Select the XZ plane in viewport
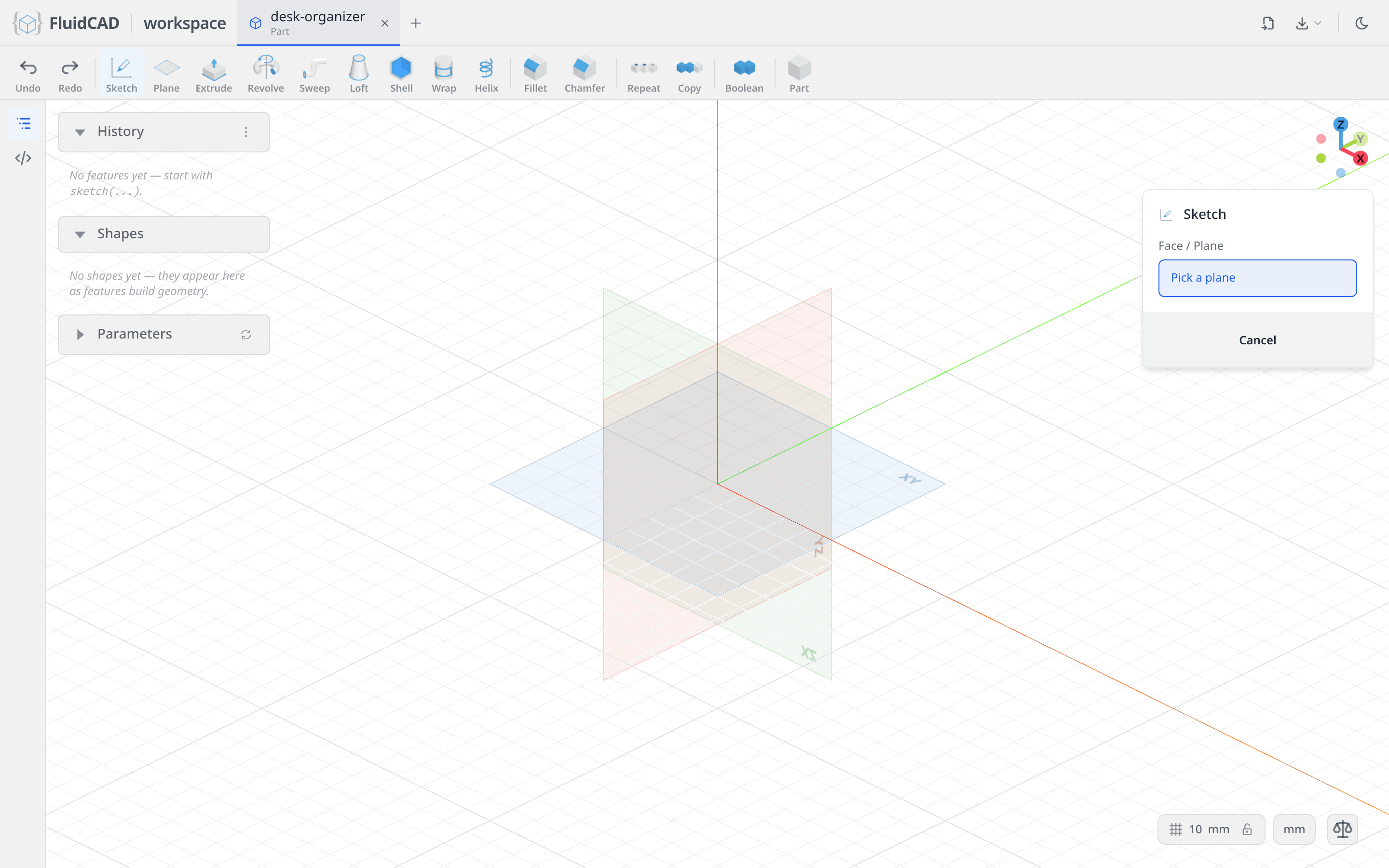 (808, 653)
